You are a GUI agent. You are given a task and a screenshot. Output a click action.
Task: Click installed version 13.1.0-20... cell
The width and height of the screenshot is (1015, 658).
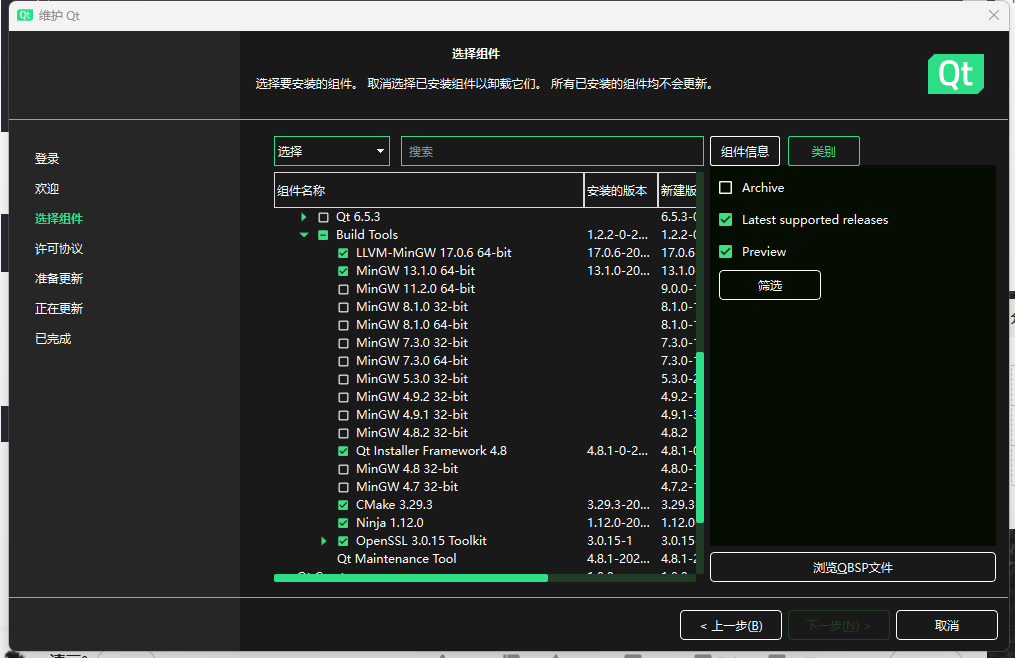coord(618,271)
